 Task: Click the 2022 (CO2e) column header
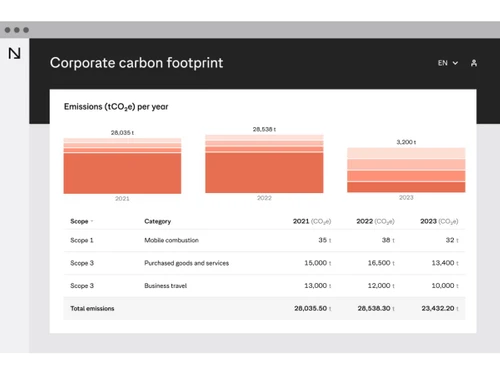click(x=375, y=221)
